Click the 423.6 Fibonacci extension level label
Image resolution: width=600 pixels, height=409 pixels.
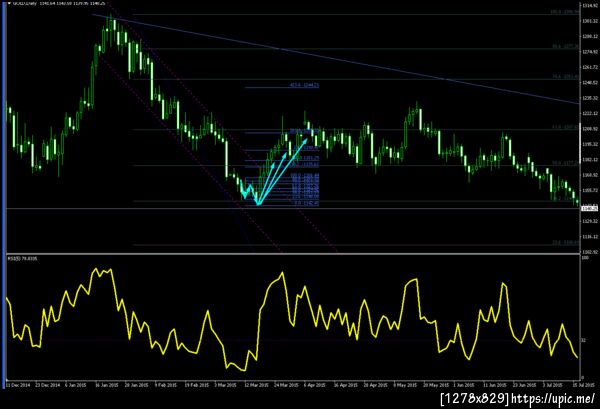(304, 85)
